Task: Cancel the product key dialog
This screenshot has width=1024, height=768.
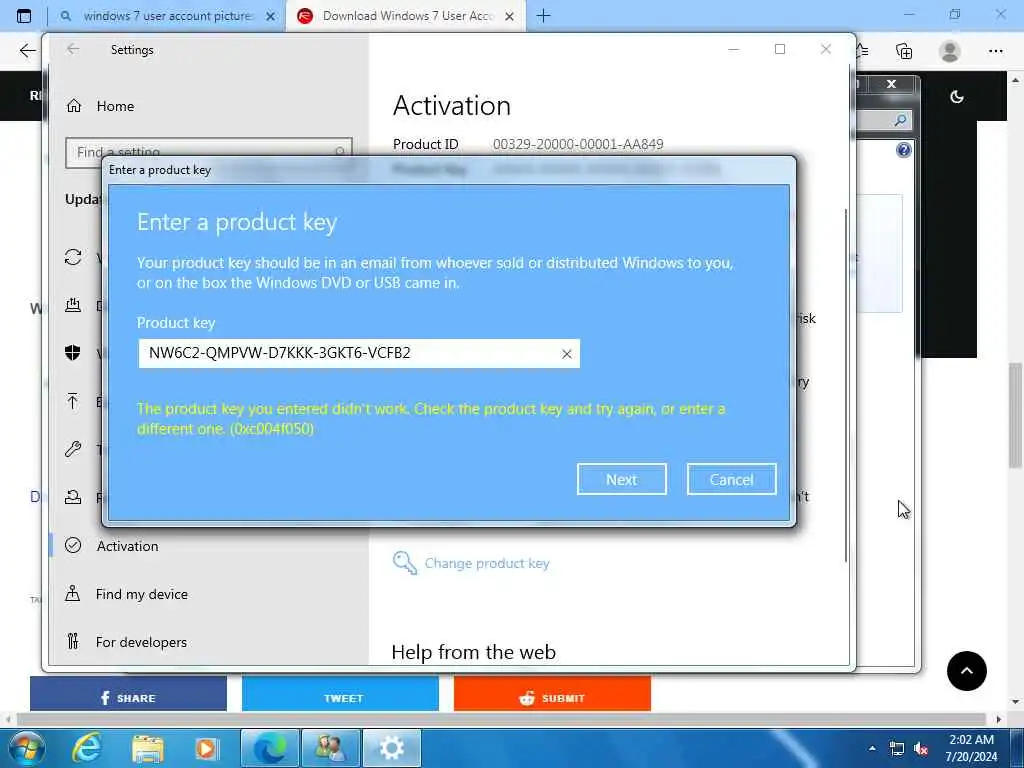Action: [731, 479]
